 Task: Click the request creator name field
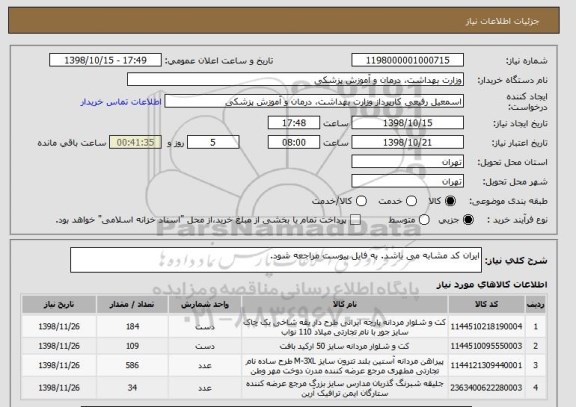tap(314, 101)
